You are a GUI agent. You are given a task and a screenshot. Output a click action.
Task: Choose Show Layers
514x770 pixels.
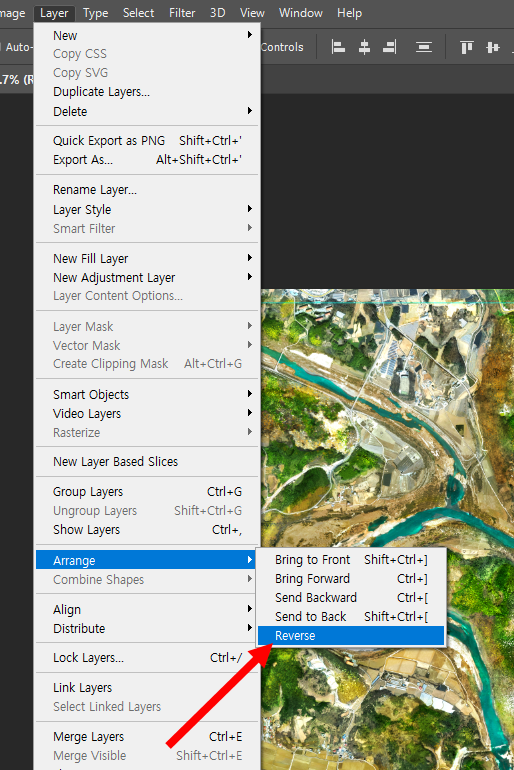tap(147, 529)
